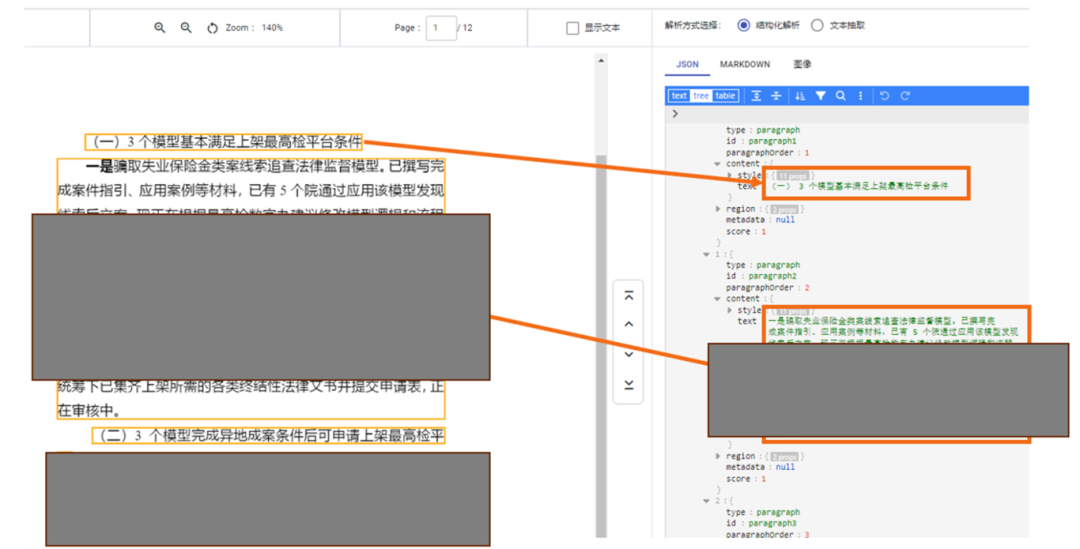Click the zoom in magnifier icon

[160, 28]
